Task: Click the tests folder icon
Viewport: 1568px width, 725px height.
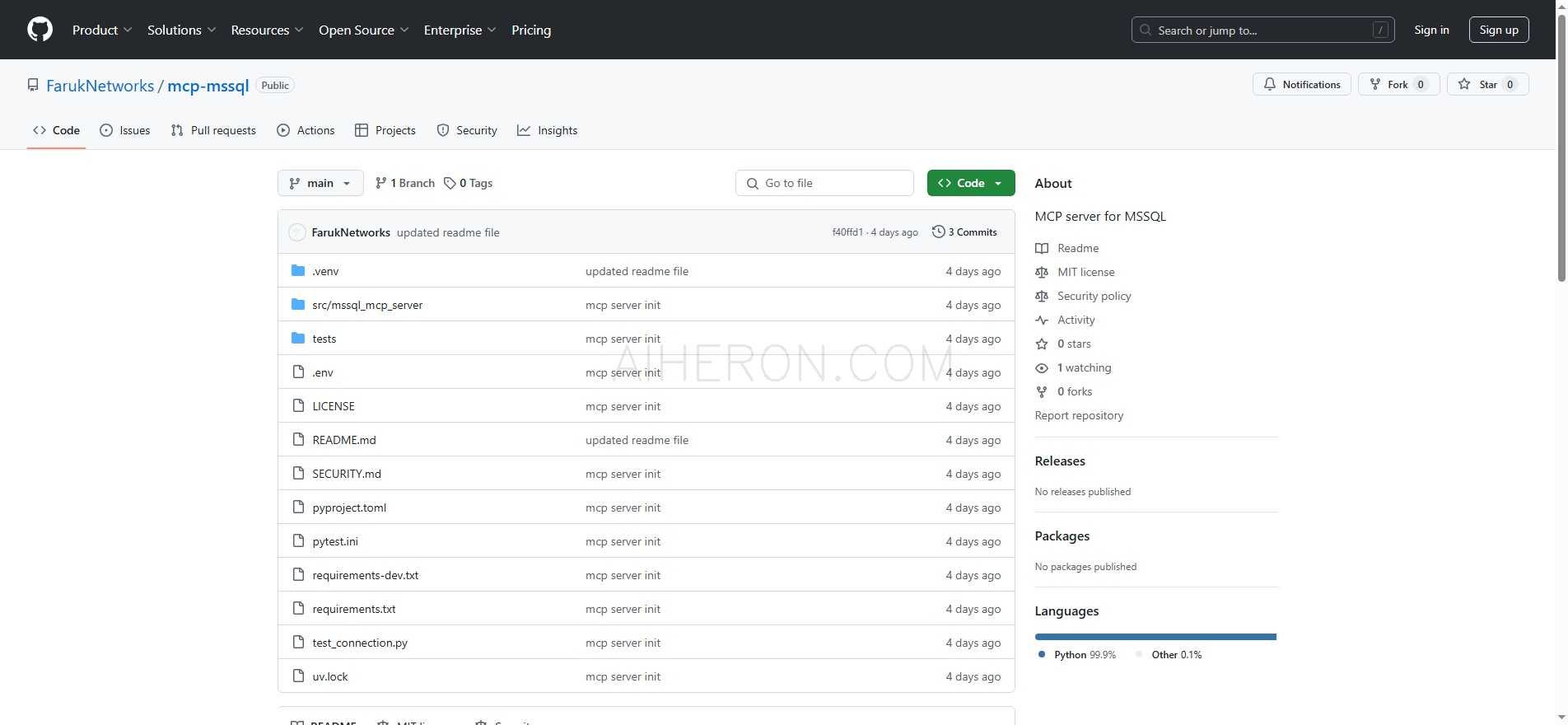Action: coord(298,339)
